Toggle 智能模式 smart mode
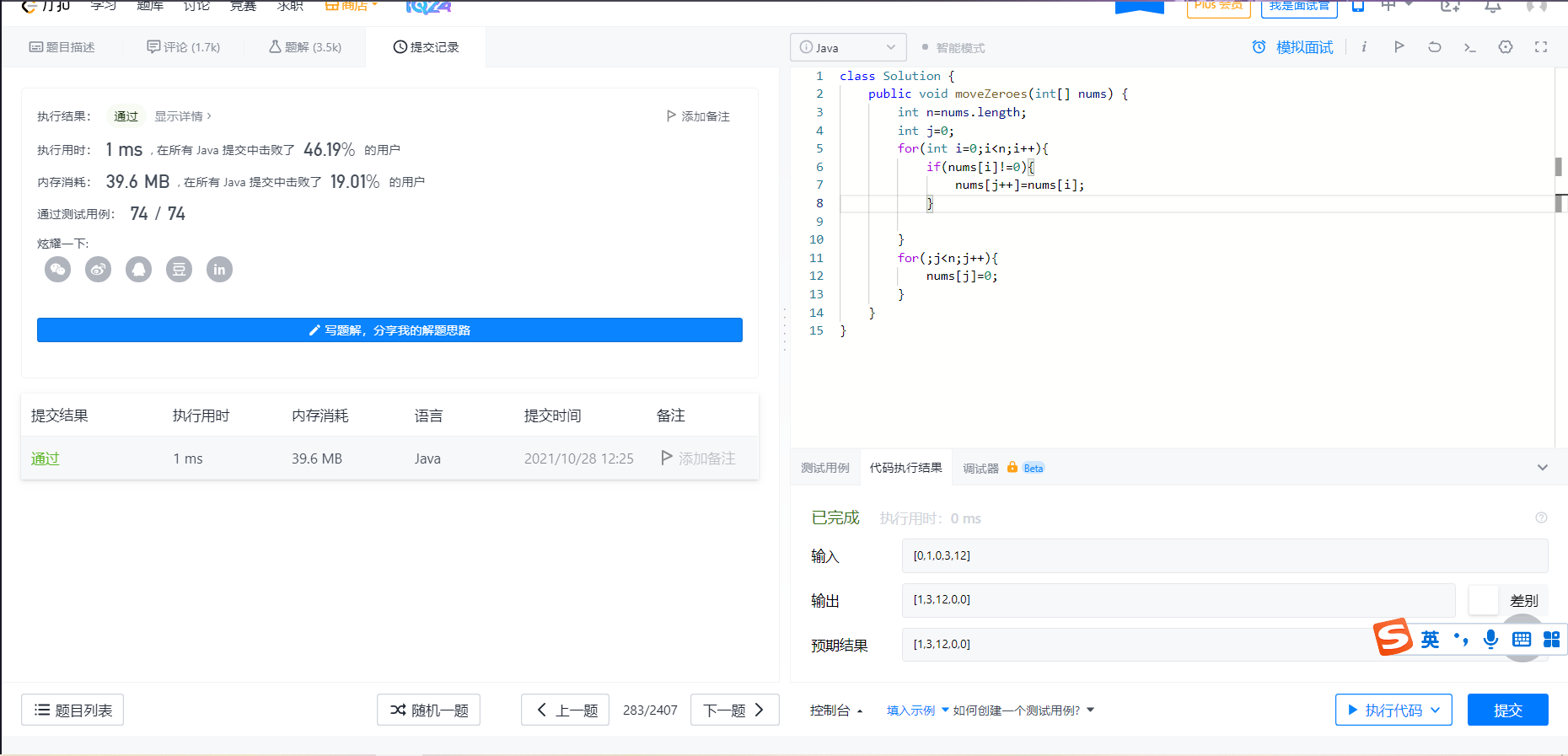The image size is (1568, 756). point(953,48)
